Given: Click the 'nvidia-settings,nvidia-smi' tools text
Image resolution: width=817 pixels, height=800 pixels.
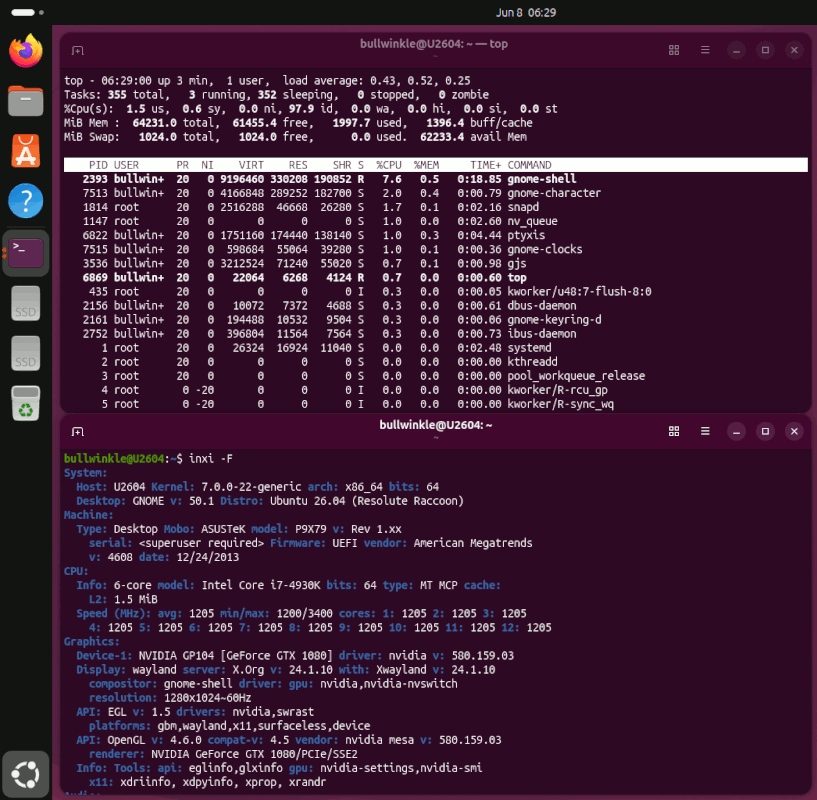Looking at the screenshot, I should [401, 768].
